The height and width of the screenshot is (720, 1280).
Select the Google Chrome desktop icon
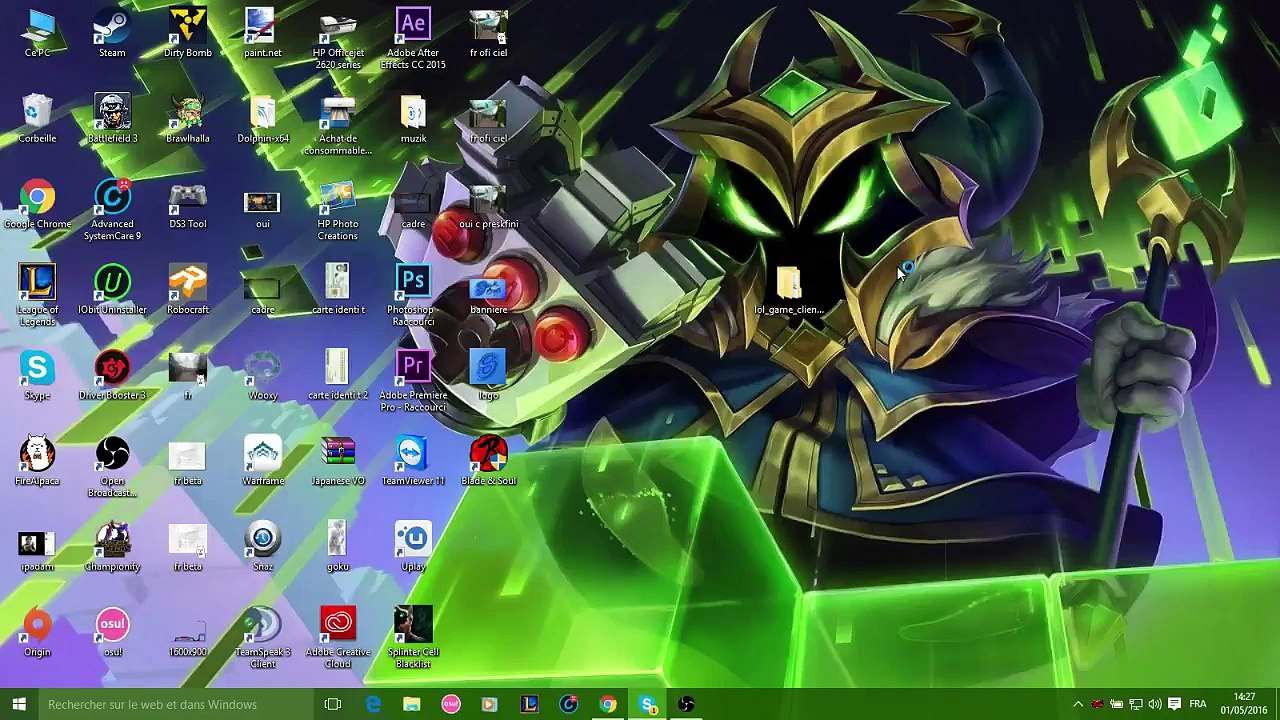37,205
